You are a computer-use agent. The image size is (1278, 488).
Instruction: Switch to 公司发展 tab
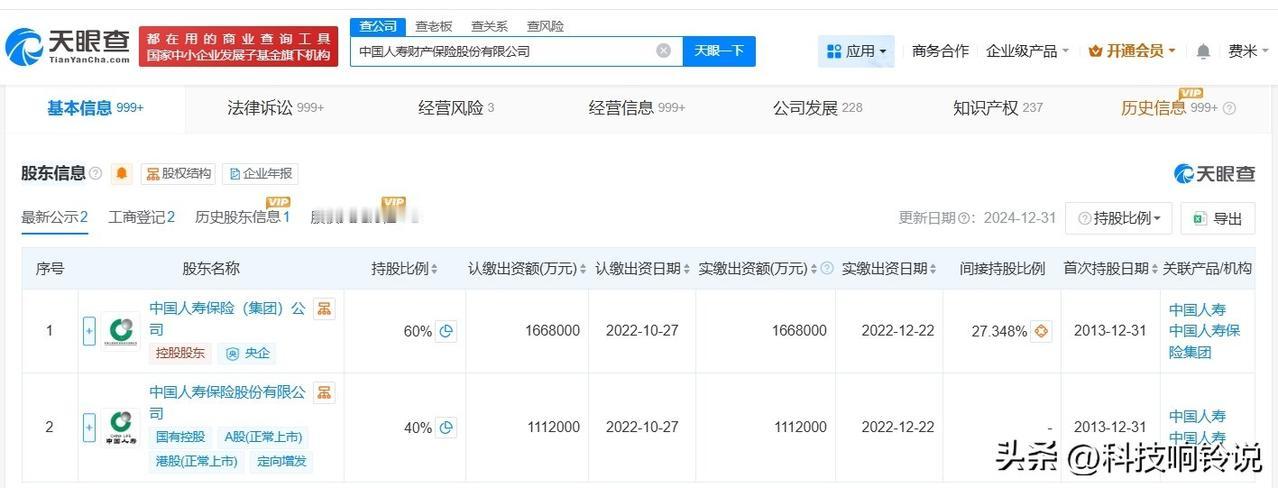pyautogui.click(x=817, y=108)
